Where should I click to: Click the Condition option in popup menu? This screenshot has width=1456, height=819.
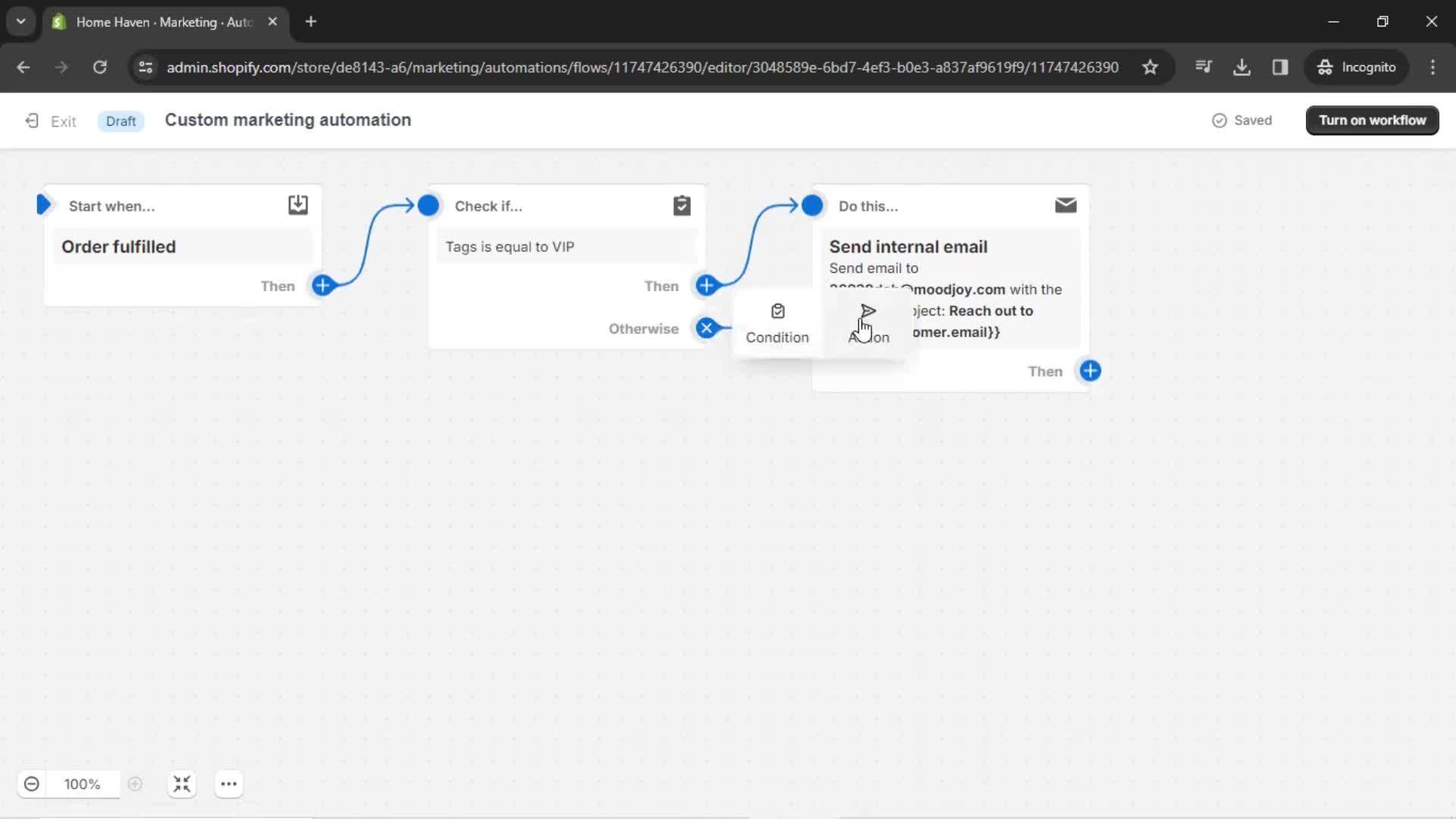click(778, 321)
